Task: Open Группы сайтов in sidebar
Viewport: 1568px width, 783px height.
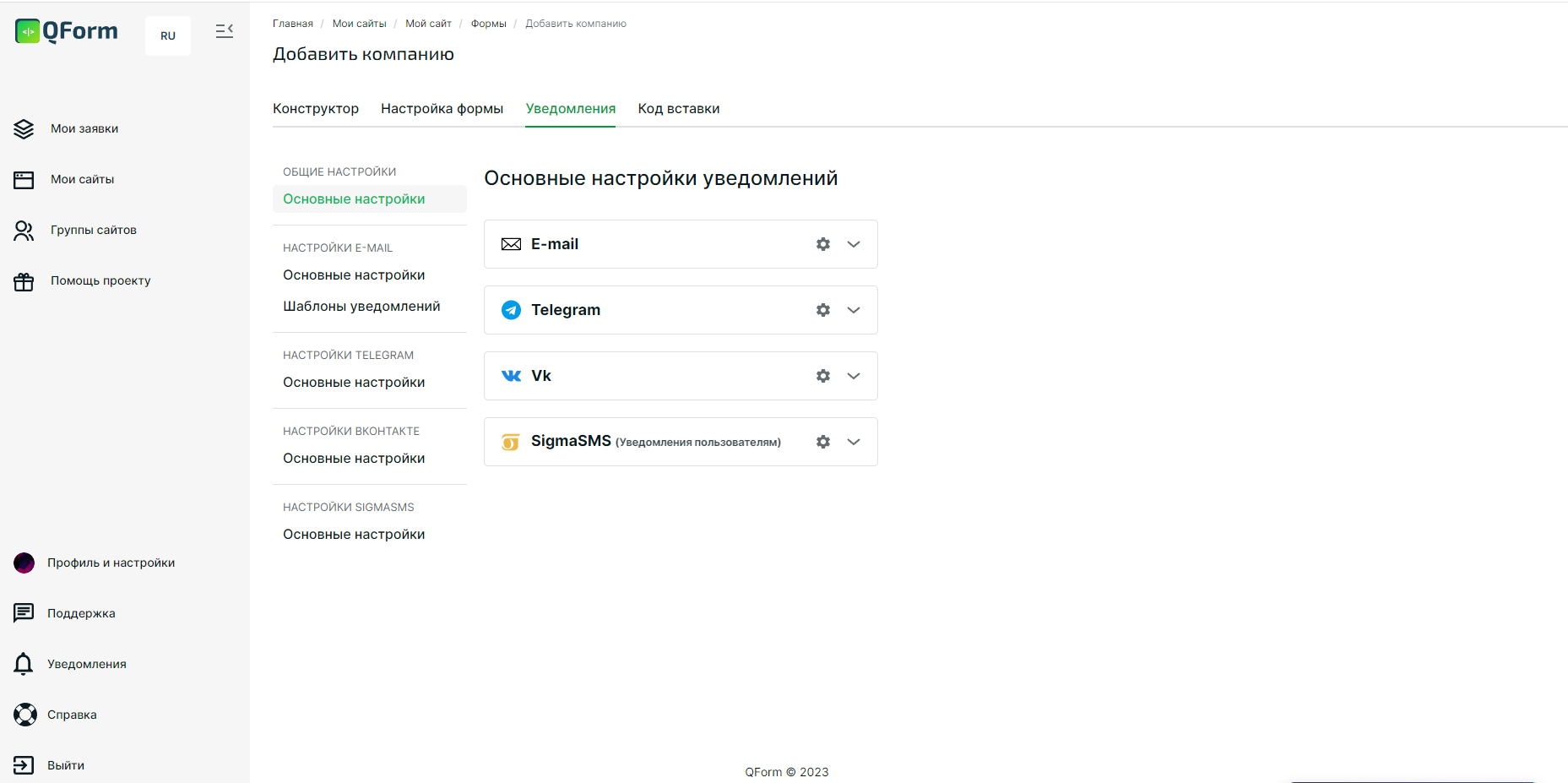Action: 94,230
